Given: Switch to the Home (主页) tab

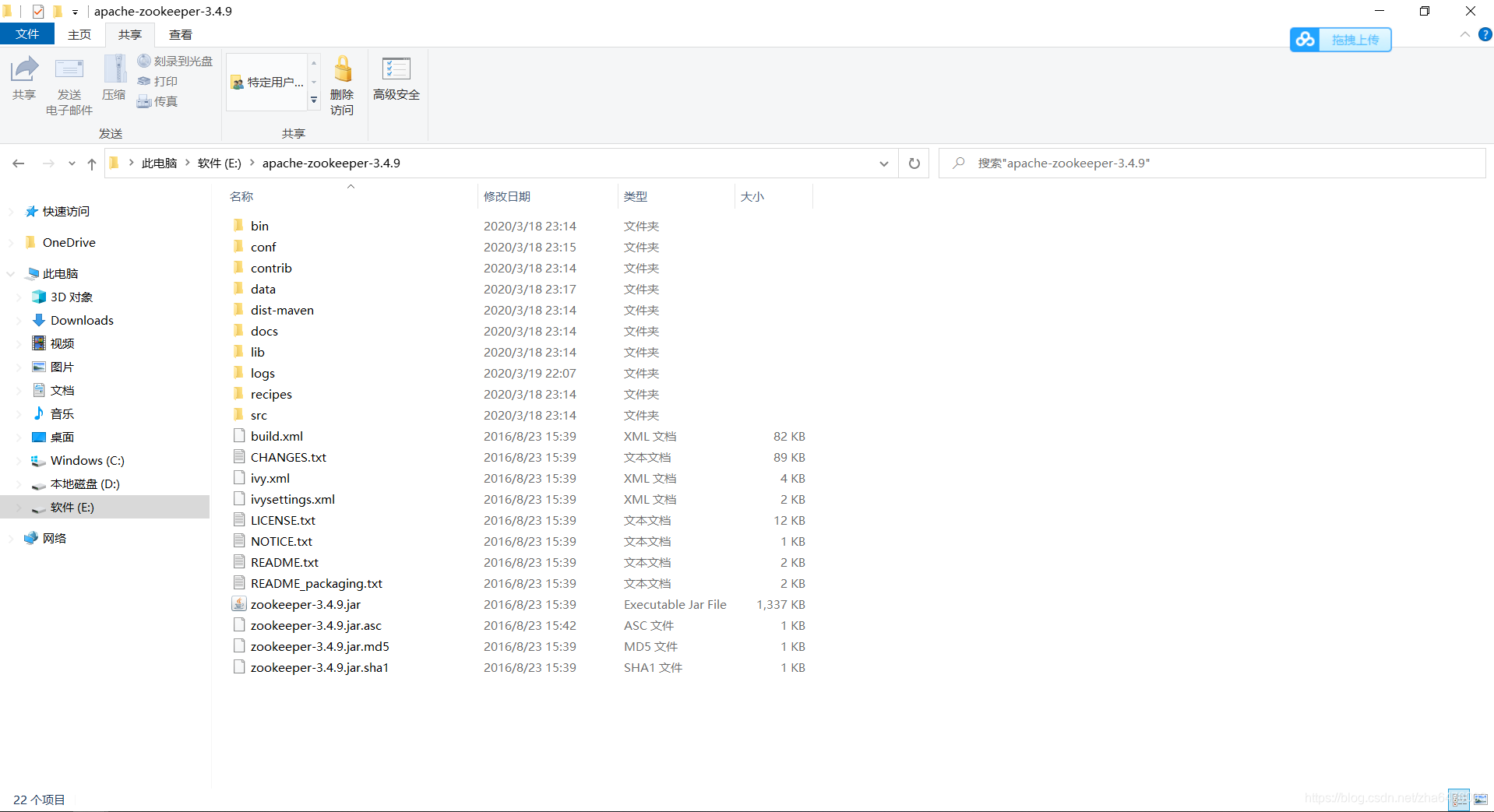Looking at the screenshot, I should [x=79, y=34].
